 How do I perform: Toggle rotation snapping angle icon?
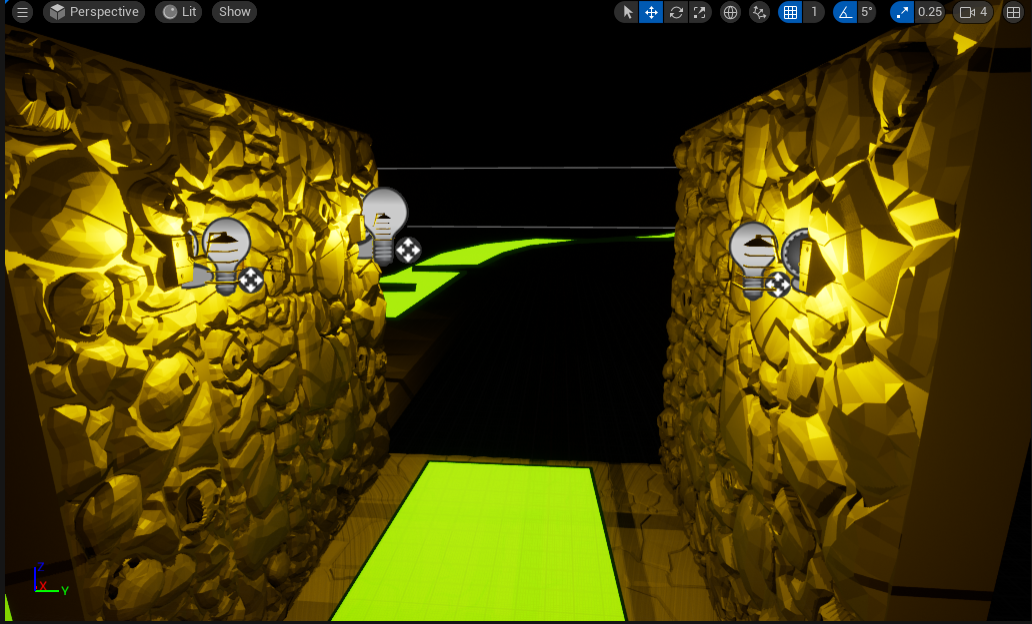pyautogui.click(x=845, y=12)
